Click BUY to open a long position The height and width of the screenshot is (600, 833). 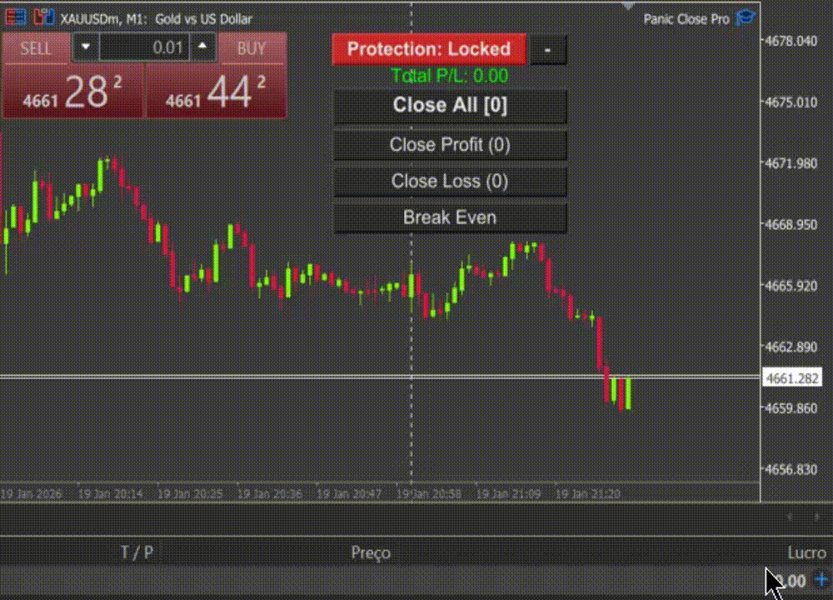point(251,47)
